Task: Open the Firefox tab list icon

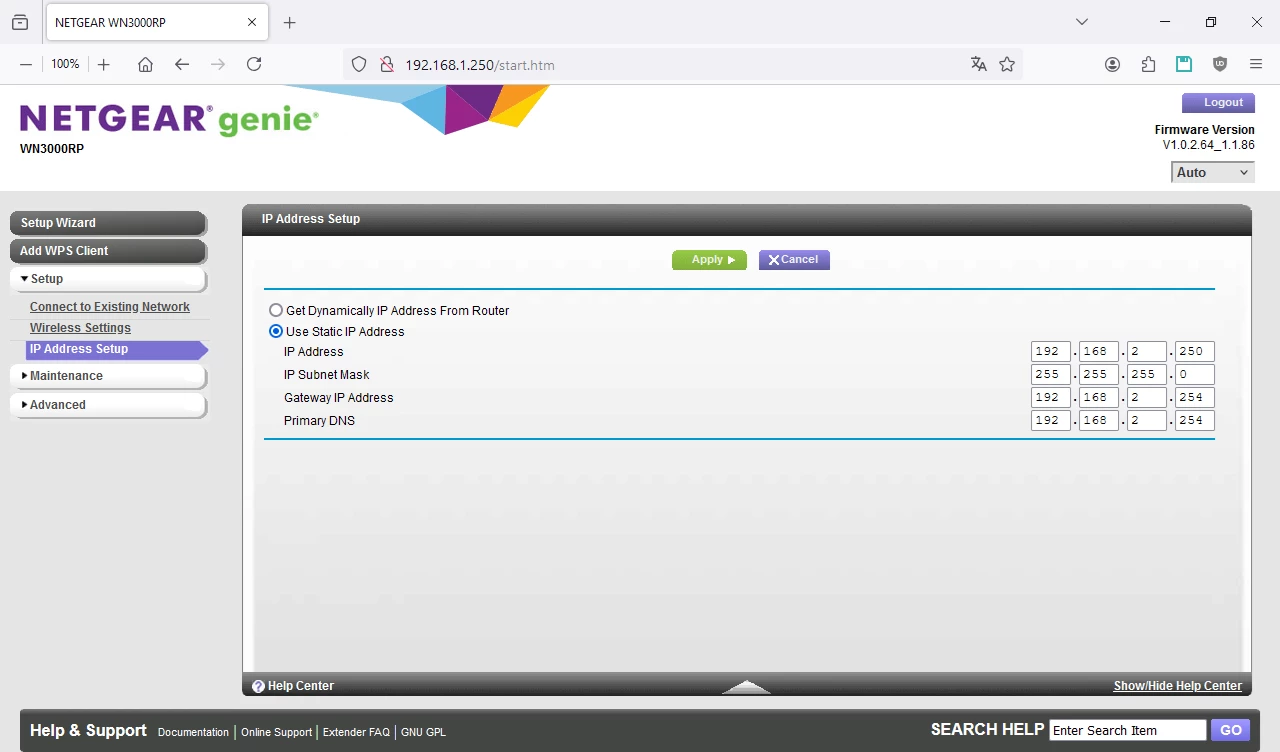Action: [20, 22]
